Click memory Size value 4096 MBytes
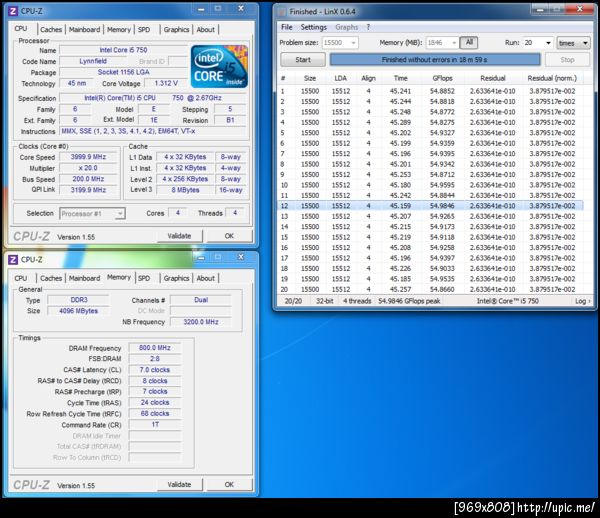Screen dimensions: 600x518 [x=78, y=311]
